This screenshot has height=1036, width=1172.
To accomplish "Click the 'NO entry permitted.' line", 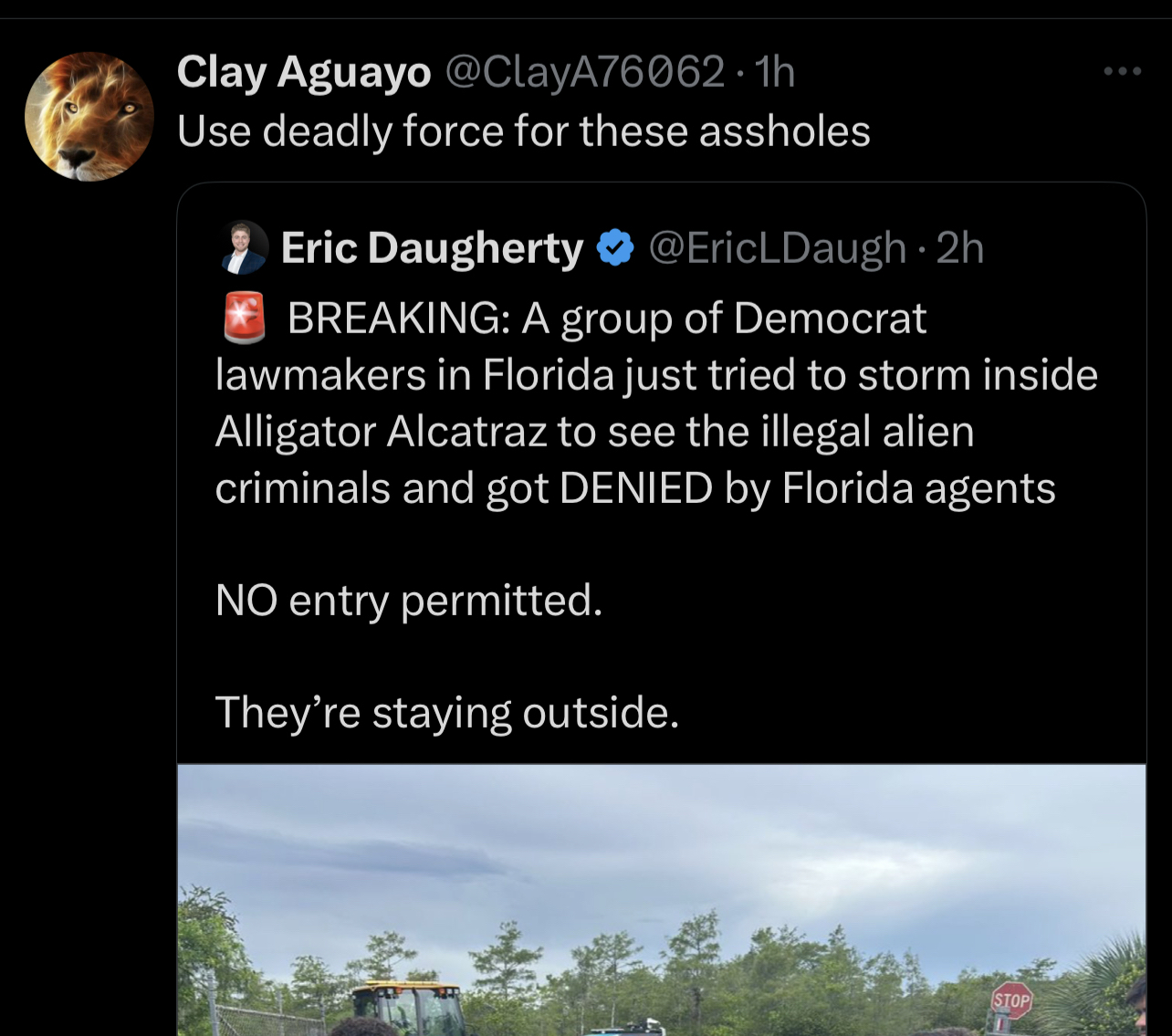I will coord(409,601).
